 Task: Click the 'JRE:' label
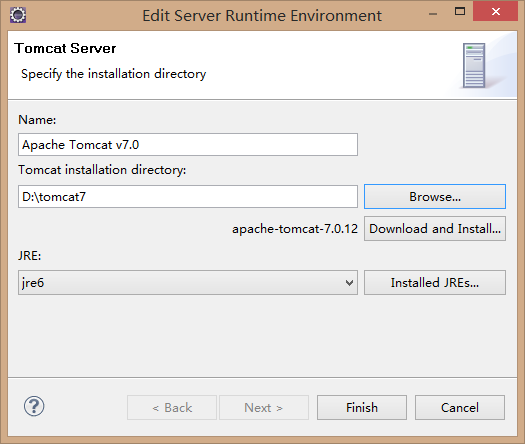click(30, 256)
